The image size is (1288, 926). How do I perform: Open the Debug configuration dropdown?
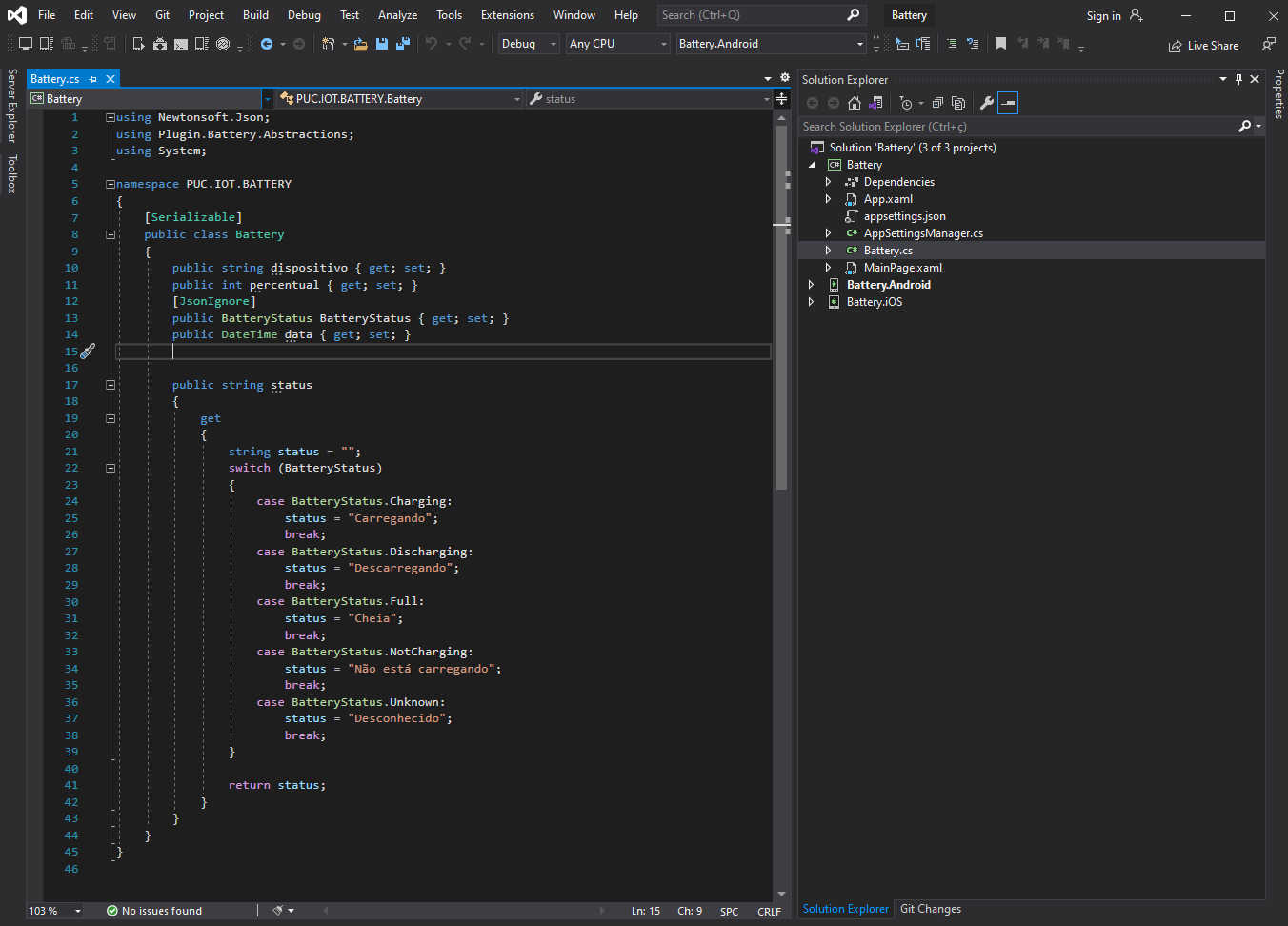tap(528, 44)
